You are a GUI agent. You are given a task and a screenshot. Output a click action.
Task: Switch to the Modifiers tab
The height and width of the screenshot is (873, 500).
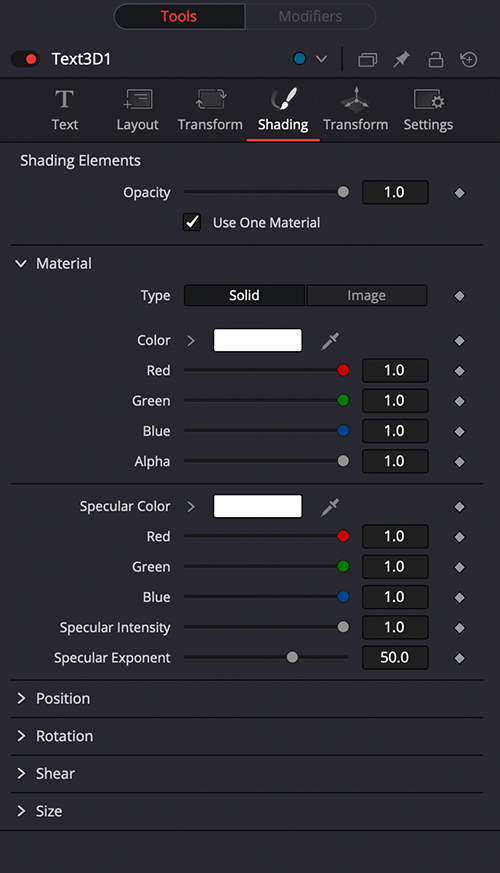(x=311, y=17)
